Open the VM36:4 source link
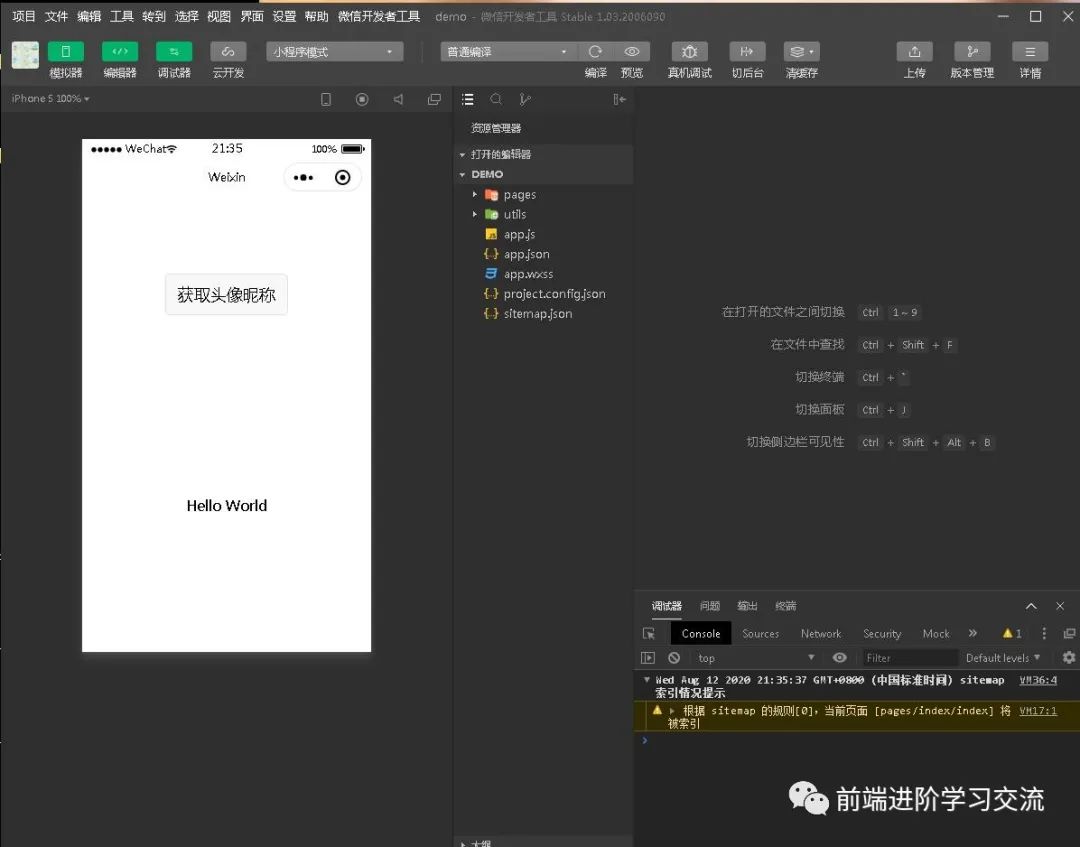 coord(1037,680)
